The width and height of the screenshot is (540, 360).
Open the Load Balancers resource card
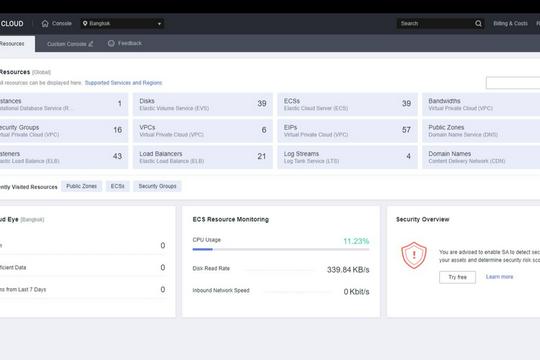(x=203, y=157)
